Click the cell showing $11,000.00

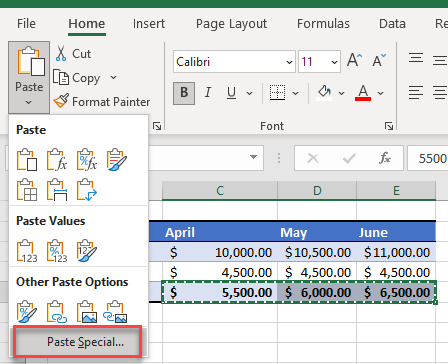[x=396, y=252]
